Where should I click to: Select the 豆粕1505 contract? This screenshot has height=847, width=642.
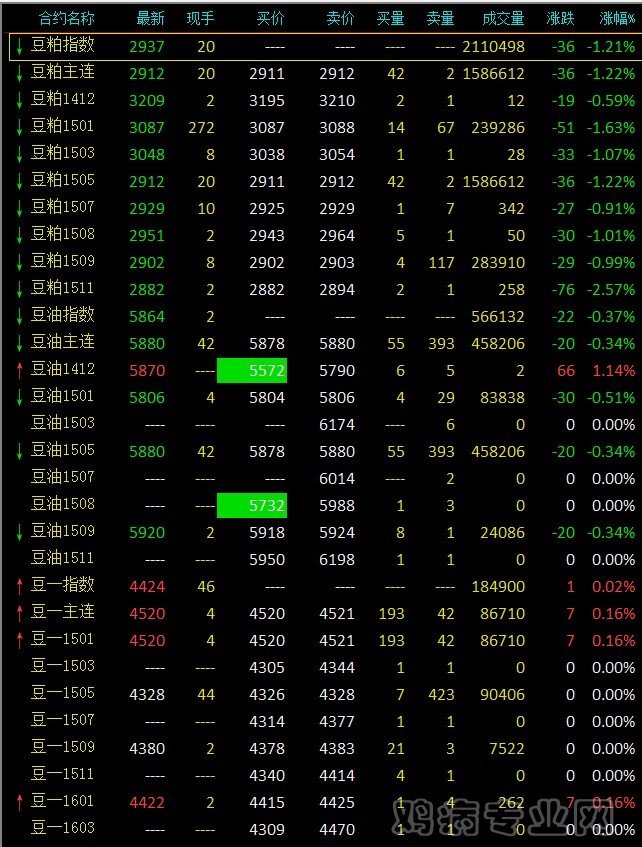[63, 180]
